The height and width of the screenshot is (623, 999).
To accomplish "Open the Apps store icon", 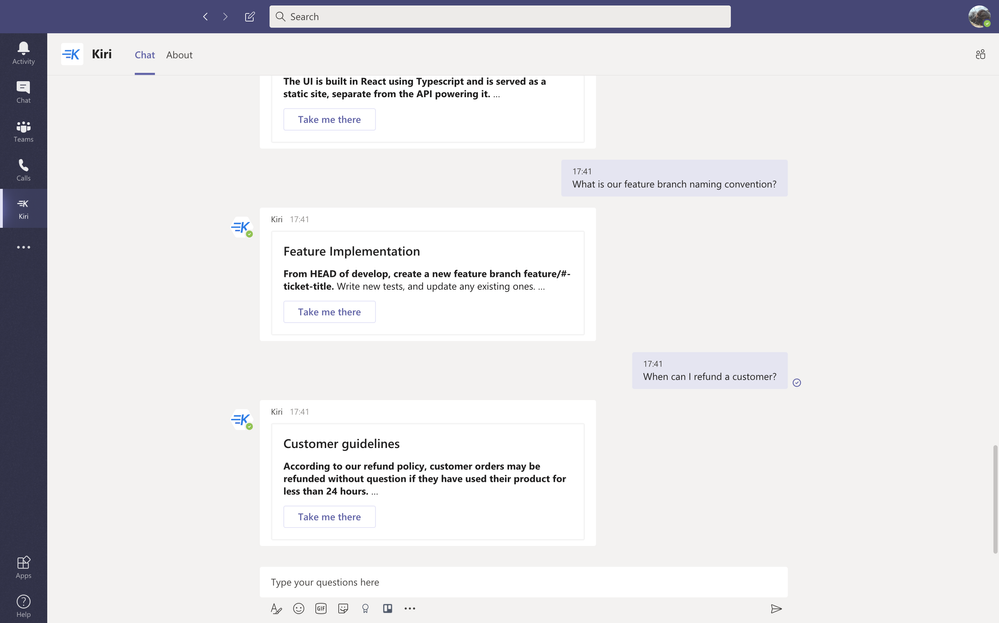I will (24, 566).
